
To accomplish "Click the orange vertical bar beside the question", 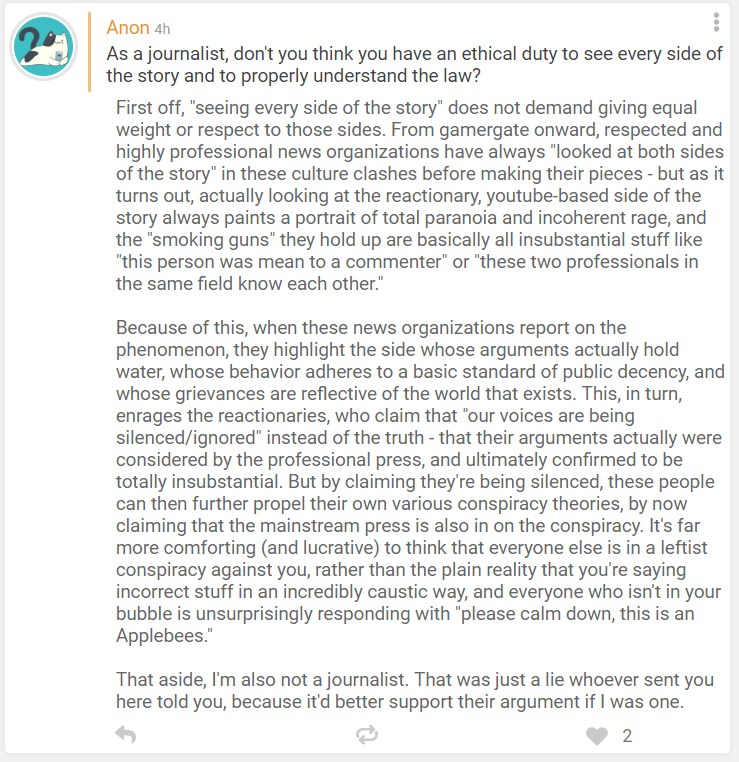I will coord(89,52).
